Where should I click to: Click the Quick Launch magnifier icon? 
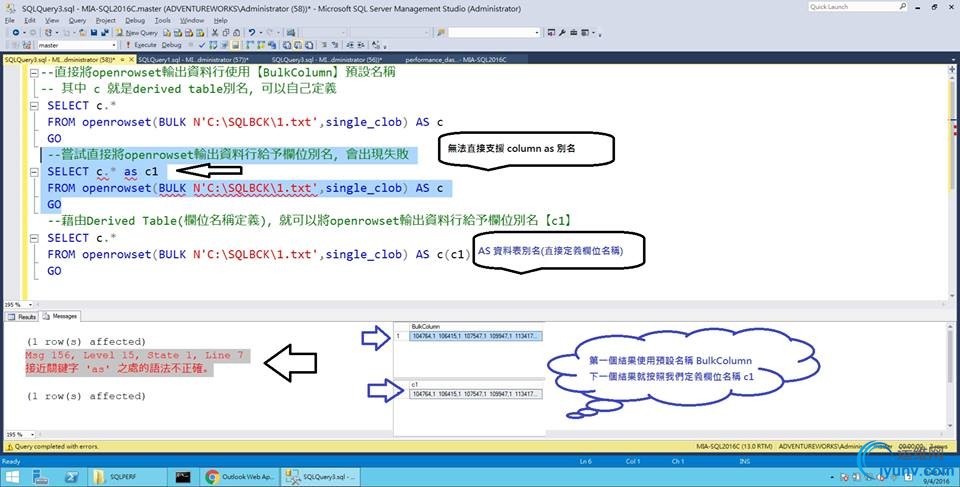click(903, 7)
